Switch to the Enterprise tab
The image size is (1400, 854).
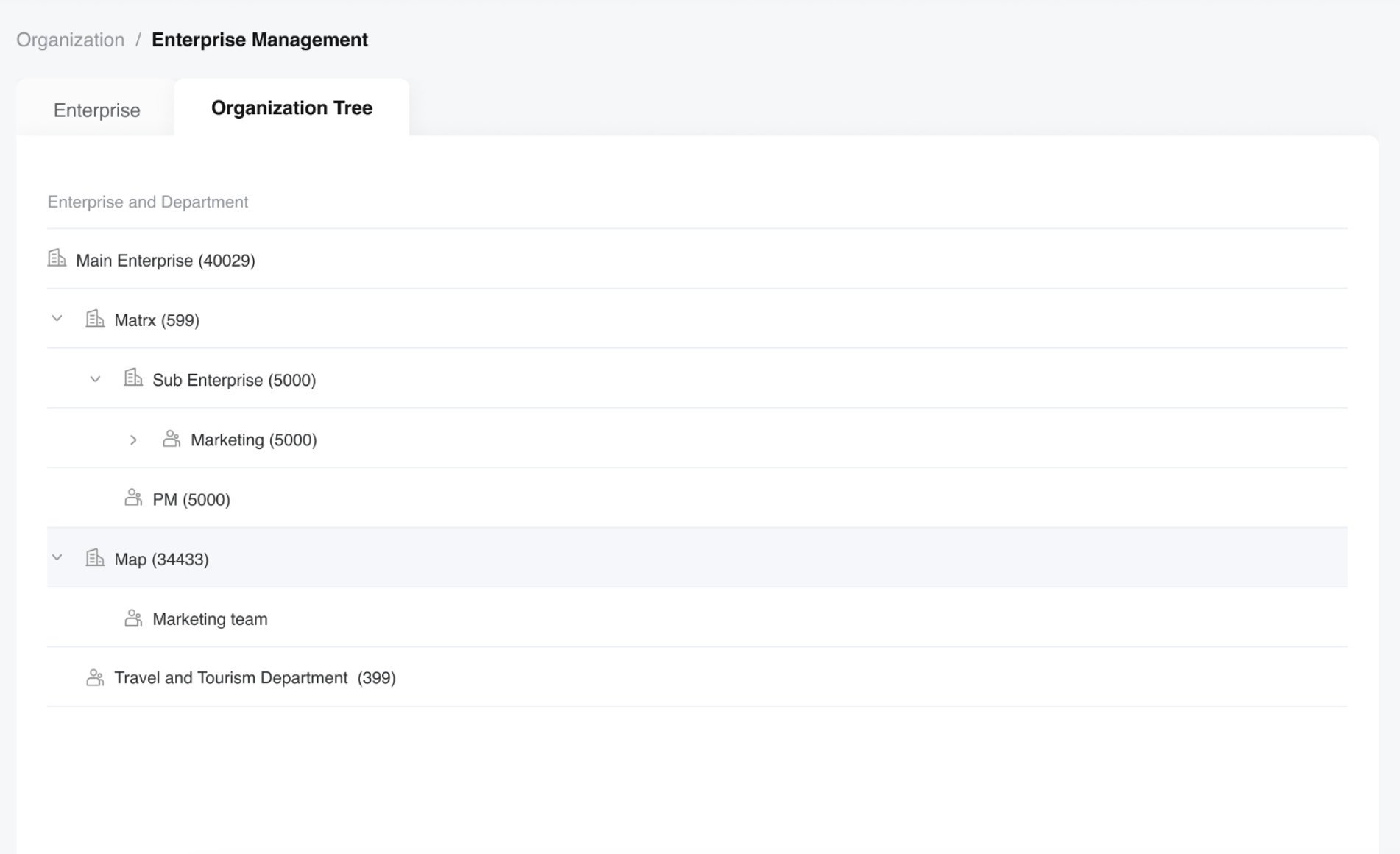96,110
